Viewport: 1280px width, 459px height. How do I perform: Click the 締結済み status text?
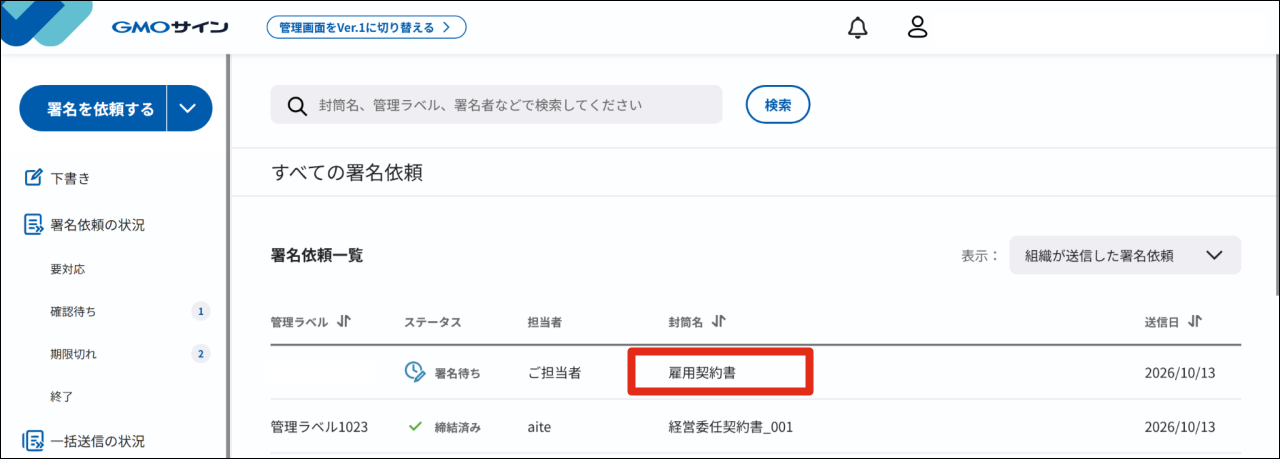(x=457, y=427)
